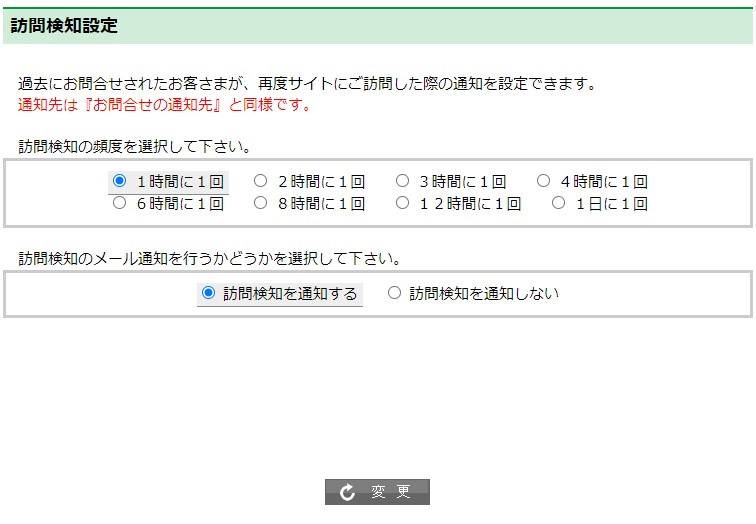Screen dimensions: 756x524
Task: Set the frequency to 8時間に1回
Action: tap(260, 203)
